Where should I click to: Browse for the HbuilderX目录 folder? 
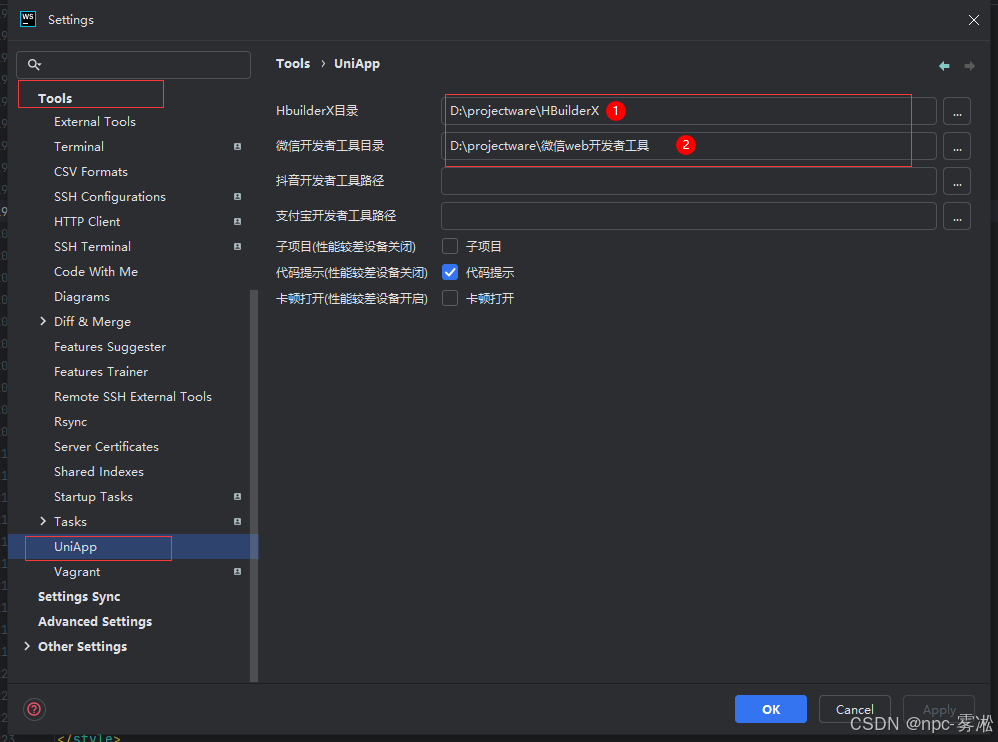(x=957, y=111)
